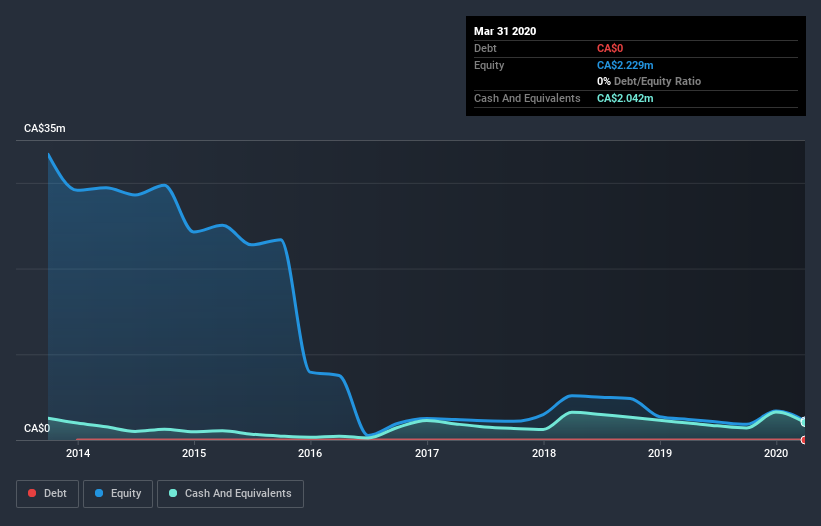The image size is (821, 526).
Task: Toggle Cash And Equivalents legend button
Action: 230,494
